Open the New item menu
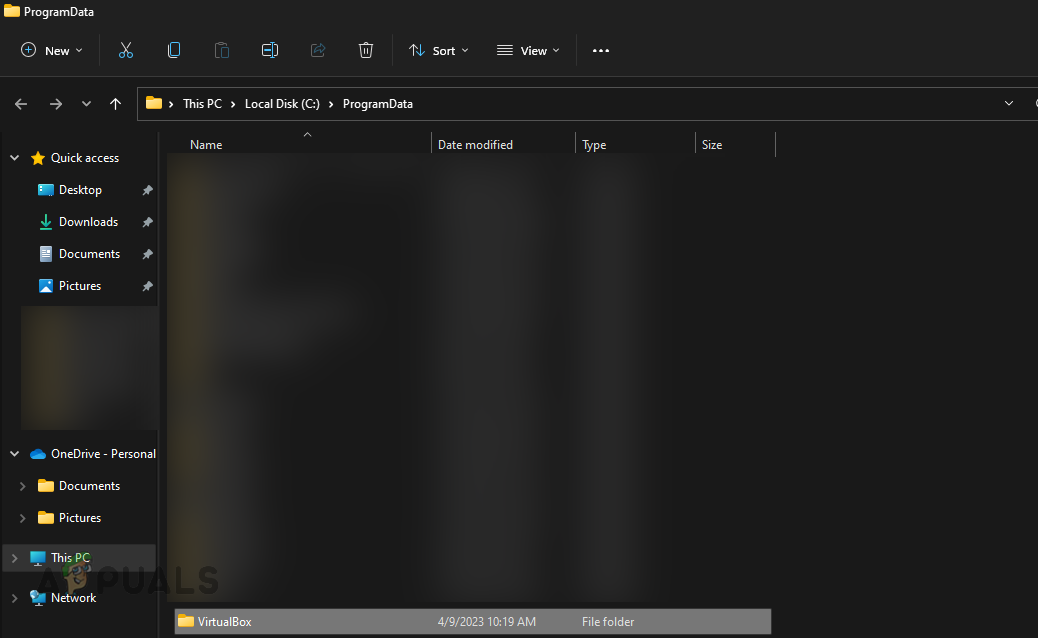1038x638 pixels. pos(51,50)
